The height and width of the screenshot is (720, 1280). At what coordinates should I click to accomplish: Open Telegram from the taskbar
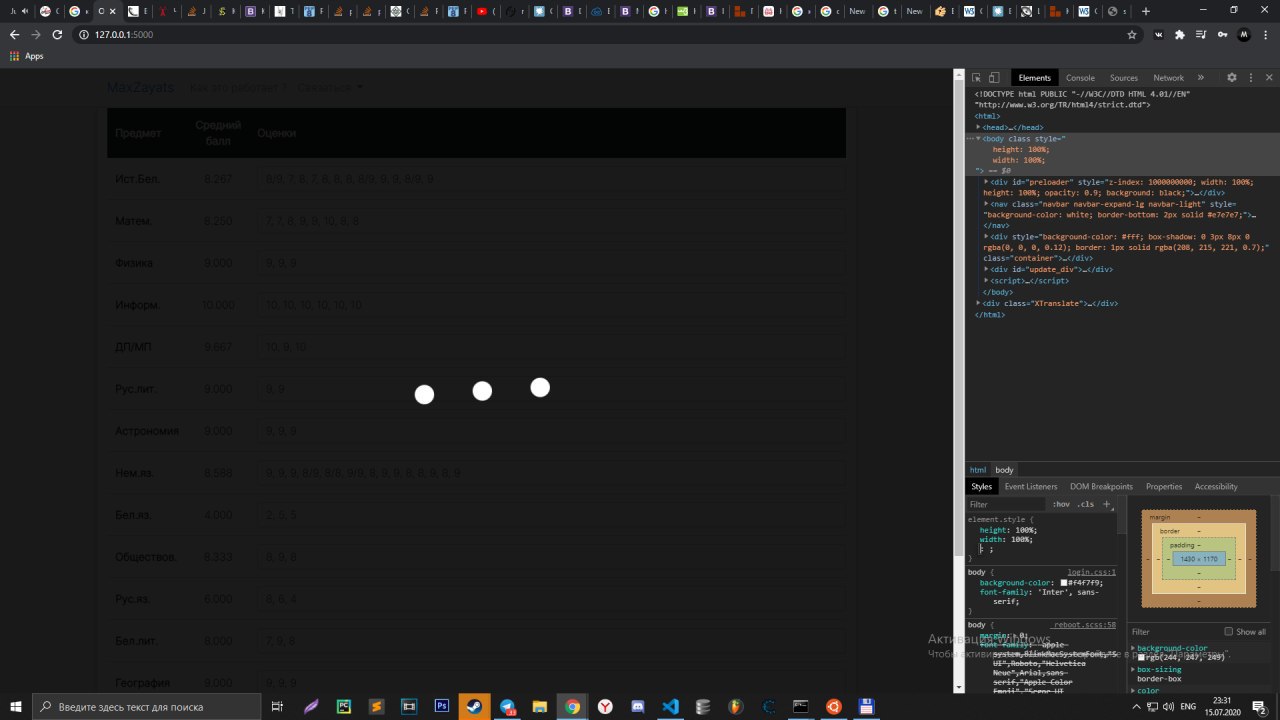(x=507, y=706)
